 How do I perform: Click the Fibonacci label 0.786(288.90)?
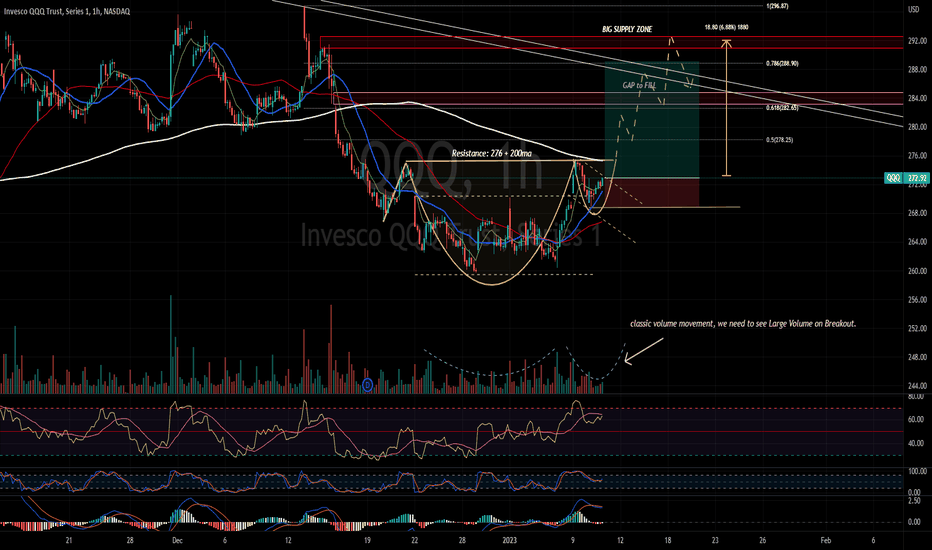[782, 64]
